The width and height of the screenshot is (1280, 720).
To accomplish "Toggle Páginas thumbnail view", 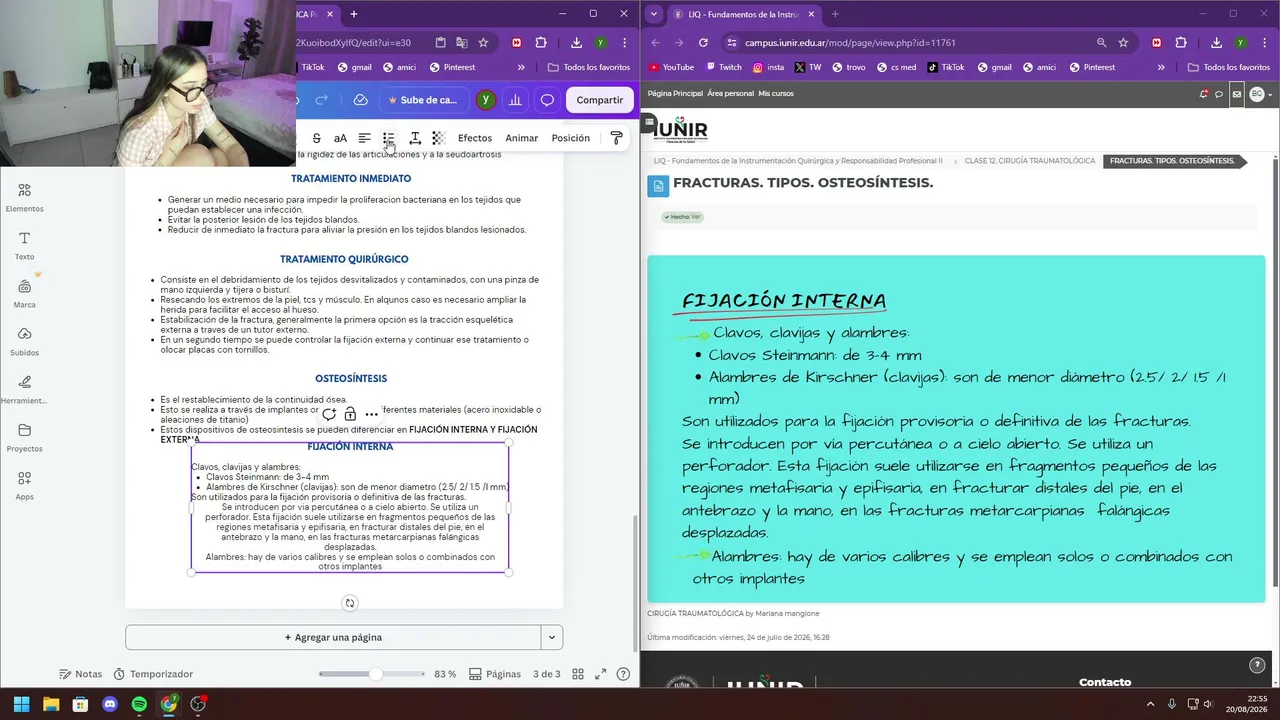I will [x=495, y=674].
